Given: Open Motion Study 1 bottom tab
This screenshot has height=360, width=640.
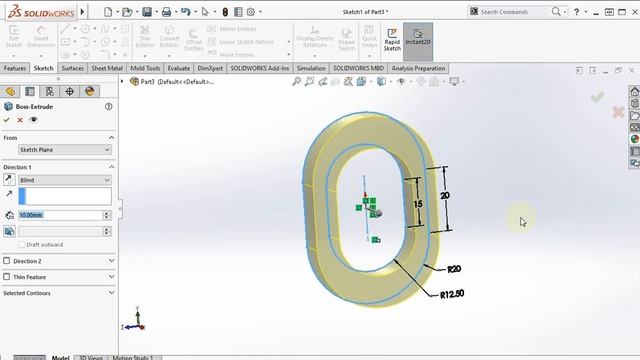Looking at the screenshot, I should point(133,358).
